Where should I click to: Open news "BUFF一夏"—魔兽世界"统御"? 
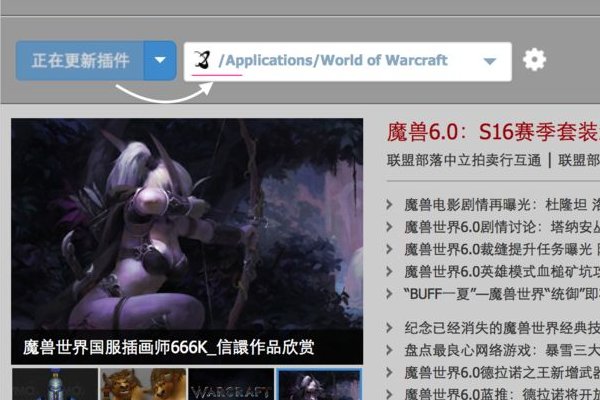click(x=501, y=294)
